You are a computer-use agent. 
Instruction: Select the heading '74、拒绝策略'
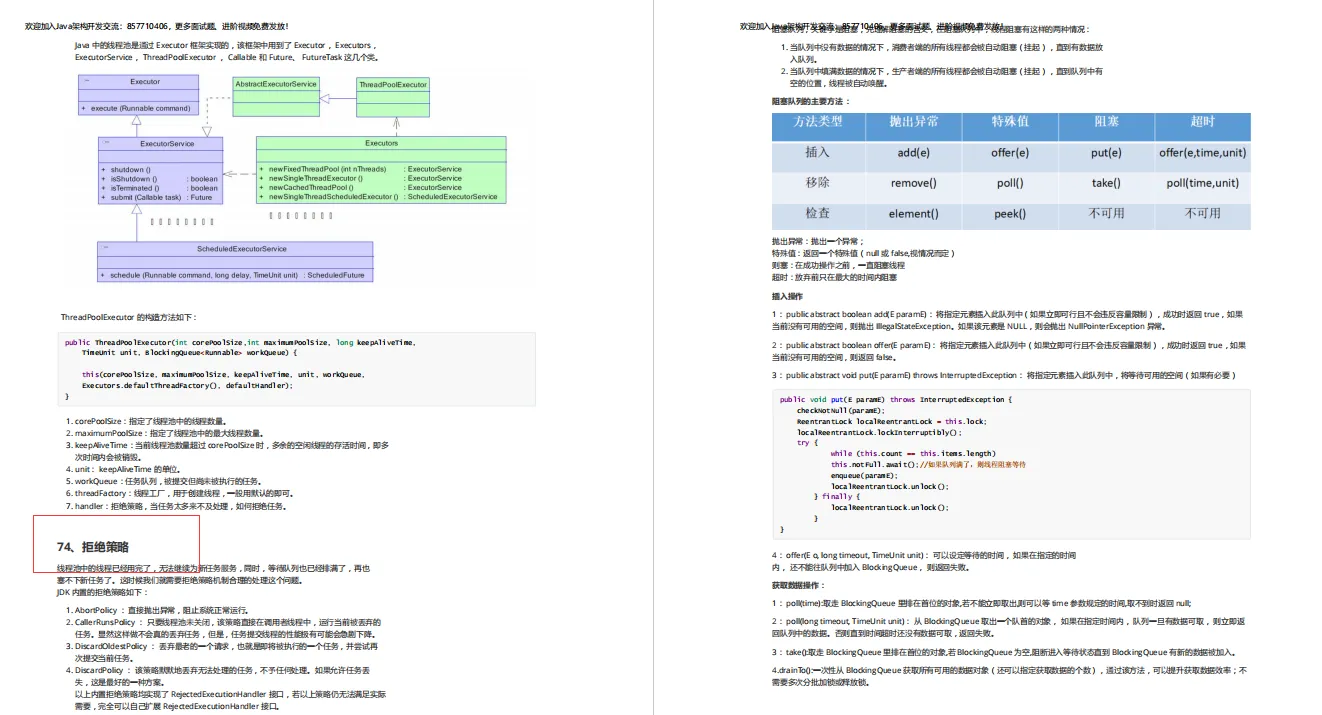click(x=93, y=547)
